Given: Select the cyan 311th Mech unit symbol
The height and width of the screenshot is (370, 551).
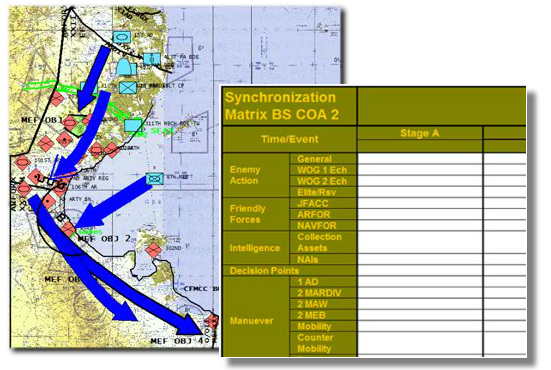Looking at the screenshot, I should click(134, 125).
